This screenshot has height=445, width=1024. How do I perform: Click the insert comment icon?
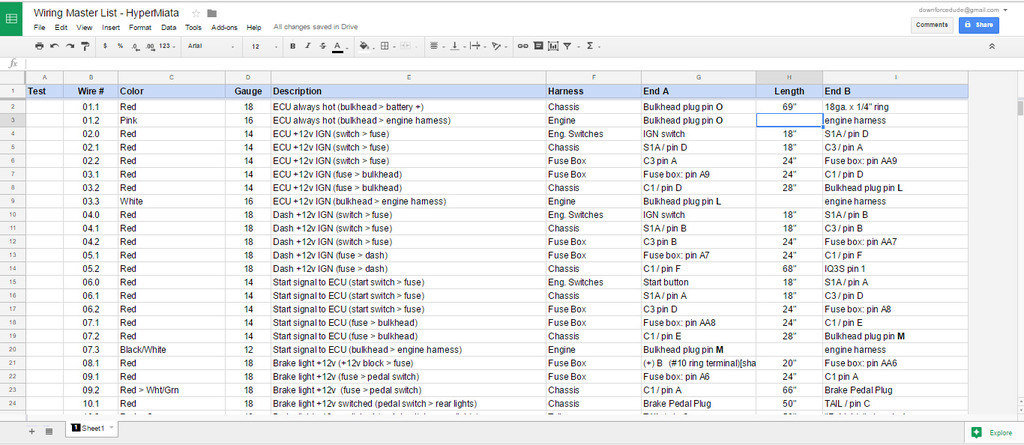537,46
